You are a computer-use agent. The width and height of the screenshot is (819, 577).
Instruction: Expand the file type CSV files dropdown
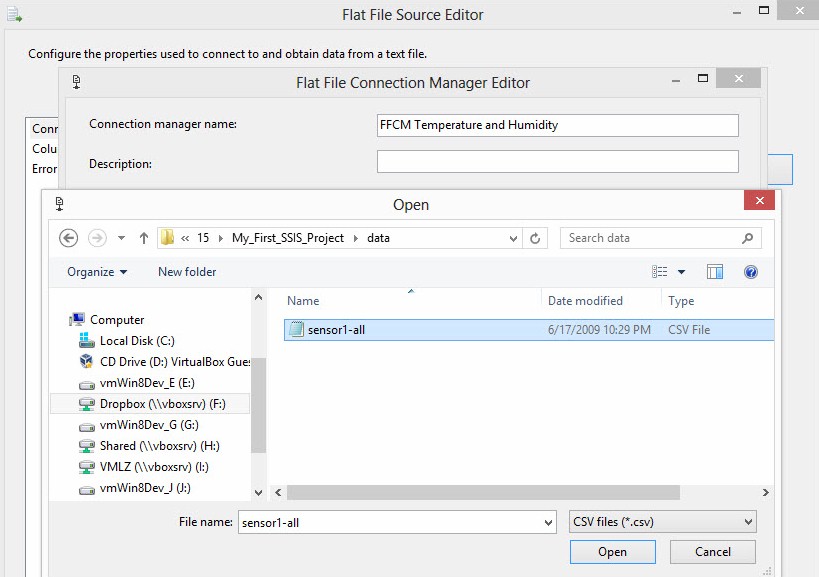pyautogui.click(x=748, y=522)
